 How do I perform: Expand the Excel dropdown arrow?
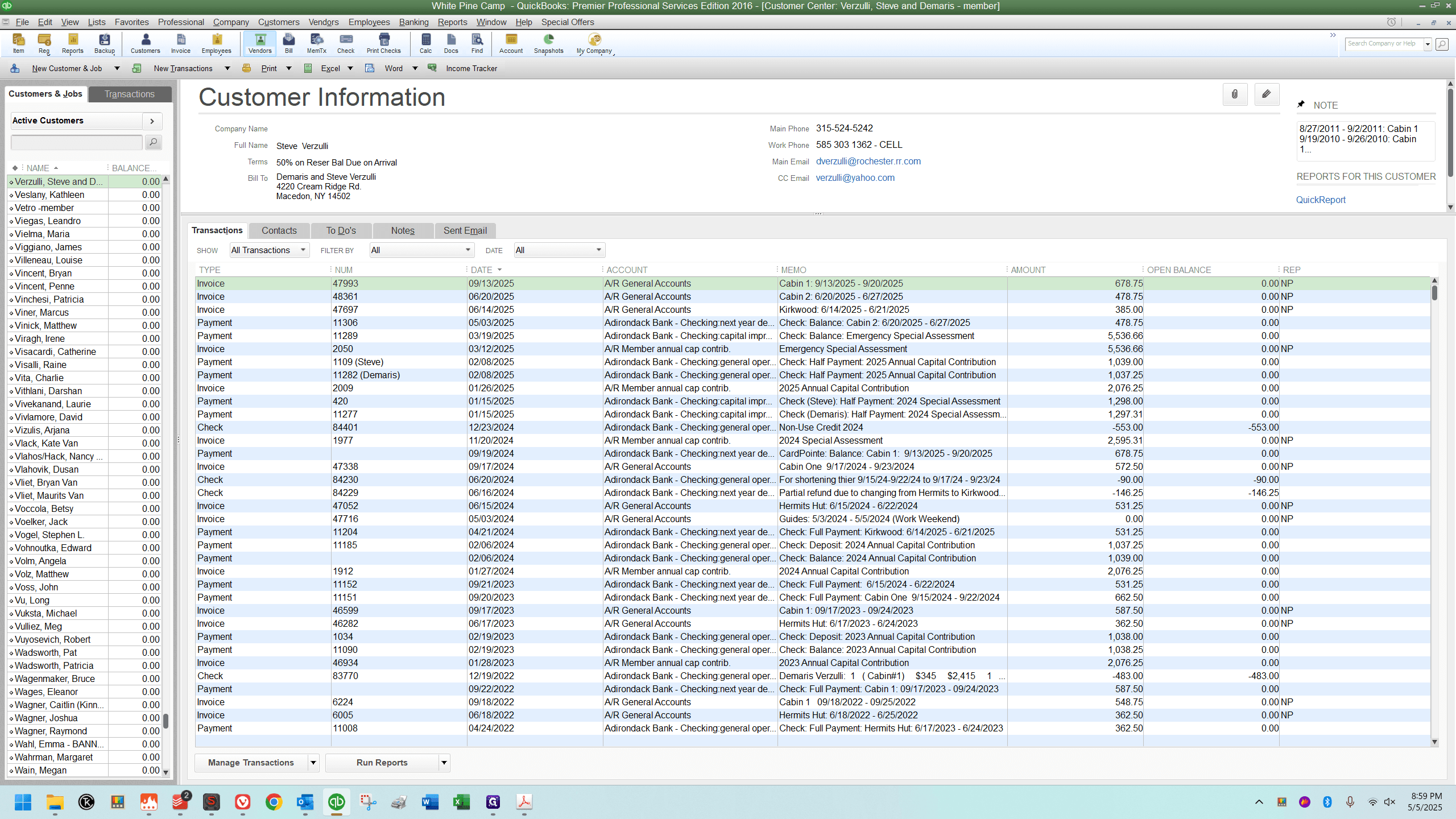tap(350, 68)
